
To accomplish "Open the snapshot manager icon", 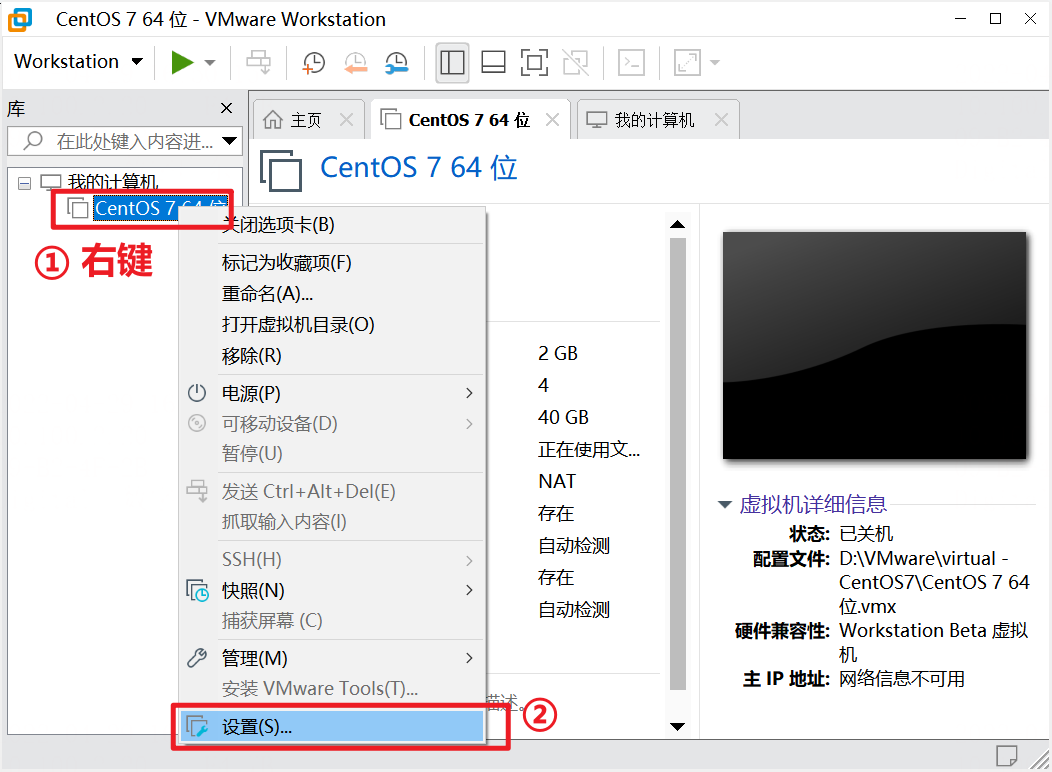I will (x=397, y=62).
